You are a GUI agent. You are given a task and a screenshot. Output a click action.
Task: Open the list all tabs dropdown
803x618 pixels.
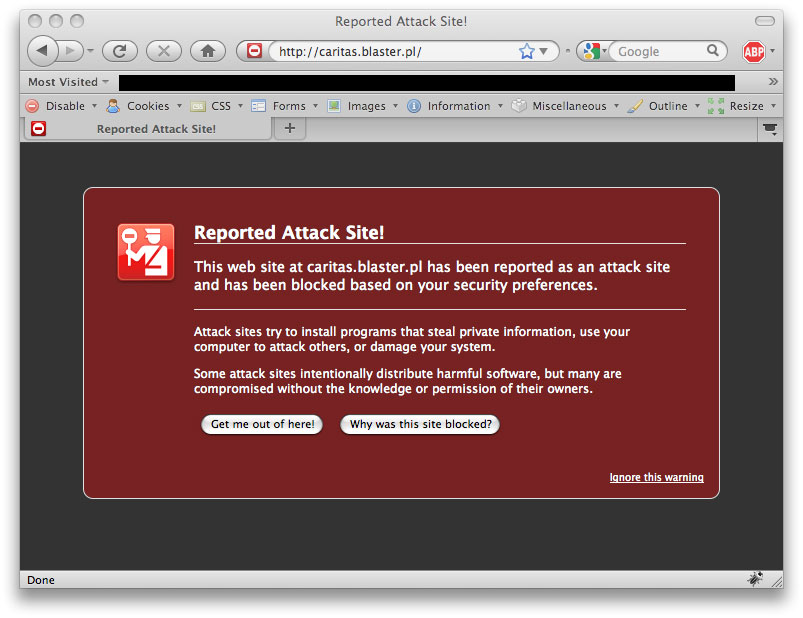click(770, 128)
